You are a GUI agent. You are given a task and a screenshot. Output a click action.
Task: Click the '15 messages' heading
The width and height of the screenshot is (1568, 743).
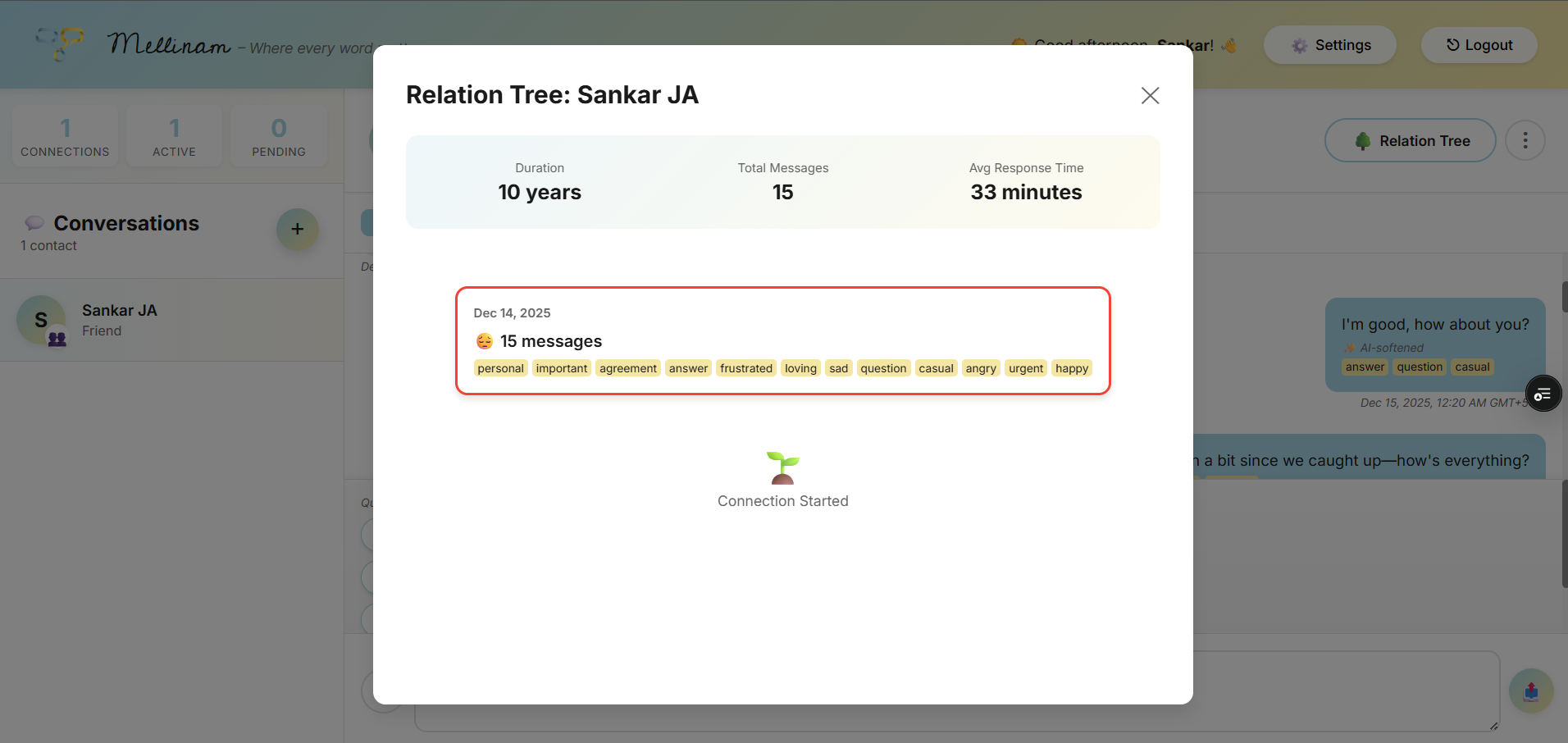(x=551, y=341)
